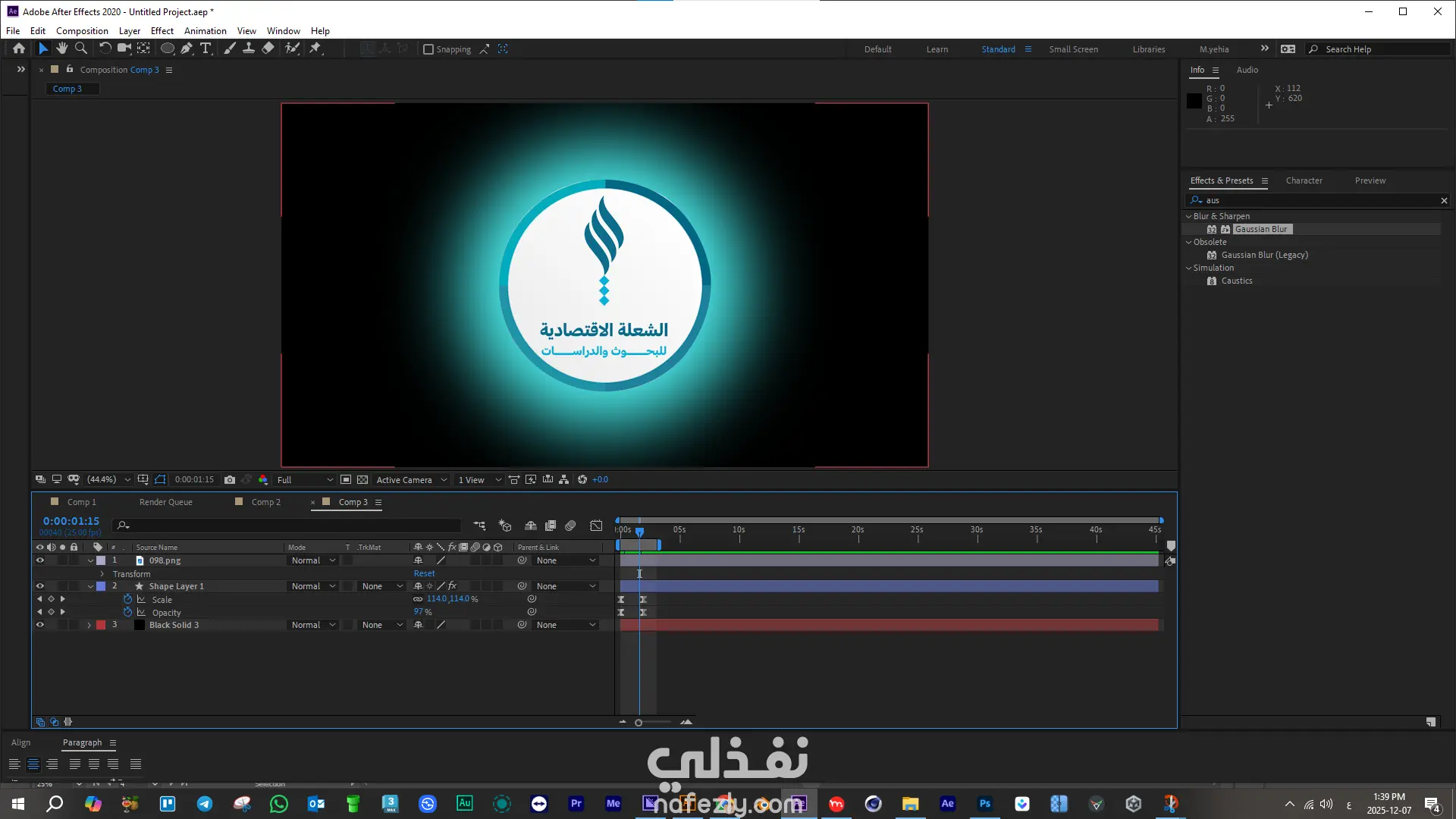Switch to the Comp 2 timeline tab
This screenshot has width=1456, height=819.
tap(265, 502)
